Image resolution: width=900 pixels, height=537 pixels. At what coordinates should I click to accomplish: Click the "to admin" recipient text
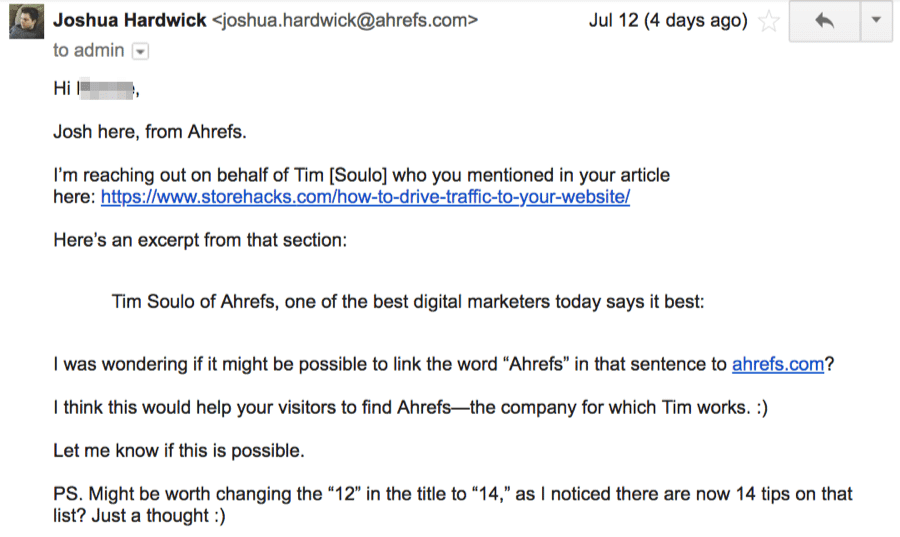tap(88, 51)
